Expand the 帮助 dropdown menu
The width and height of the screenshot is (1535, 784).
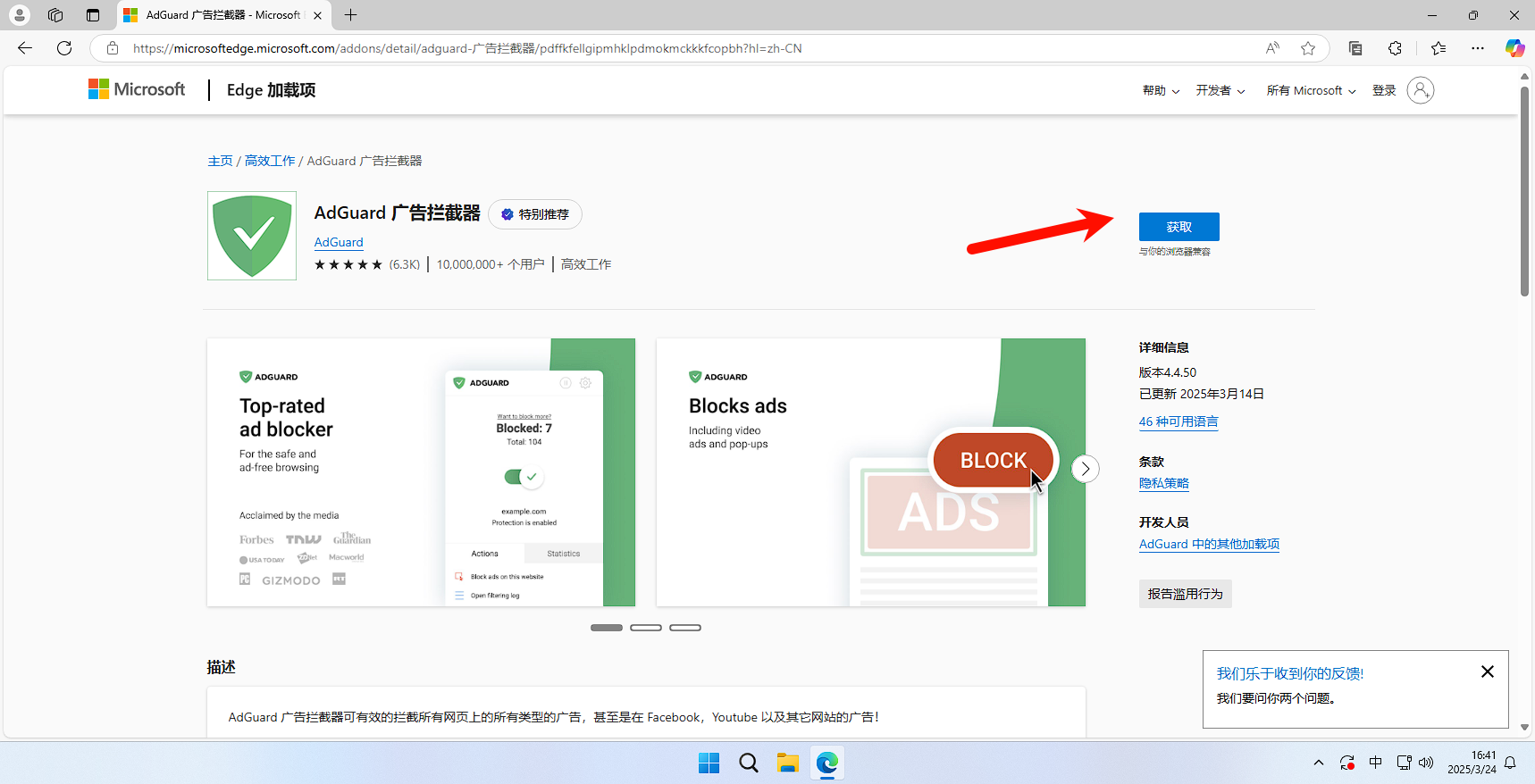[x=1161, y=90]
